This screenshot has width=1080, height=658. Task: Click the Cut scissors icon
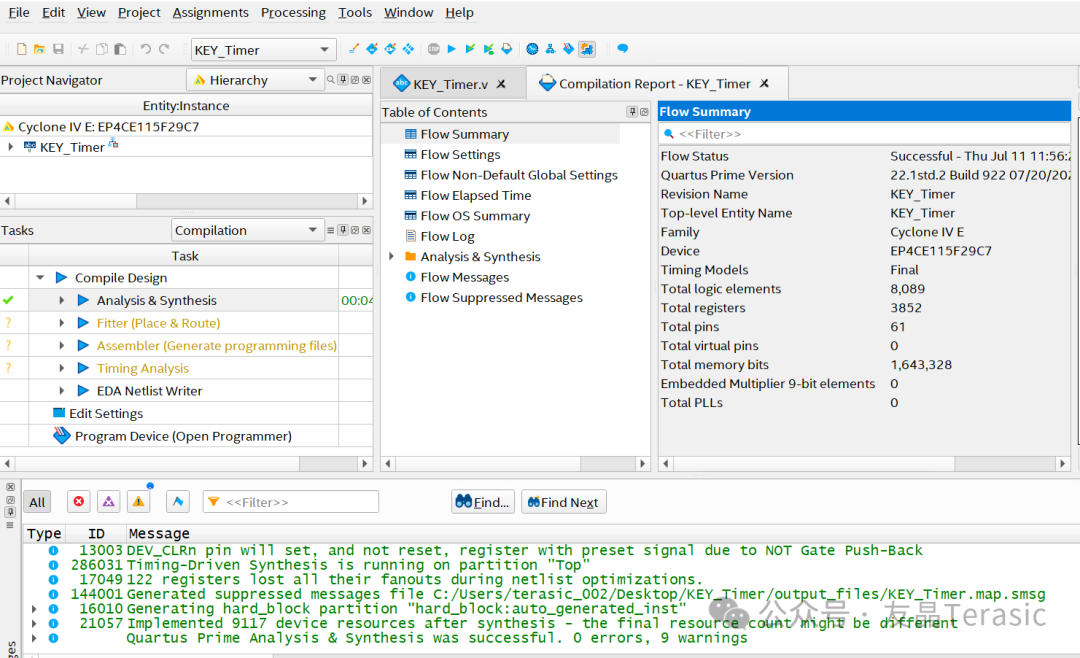(83, 49)
